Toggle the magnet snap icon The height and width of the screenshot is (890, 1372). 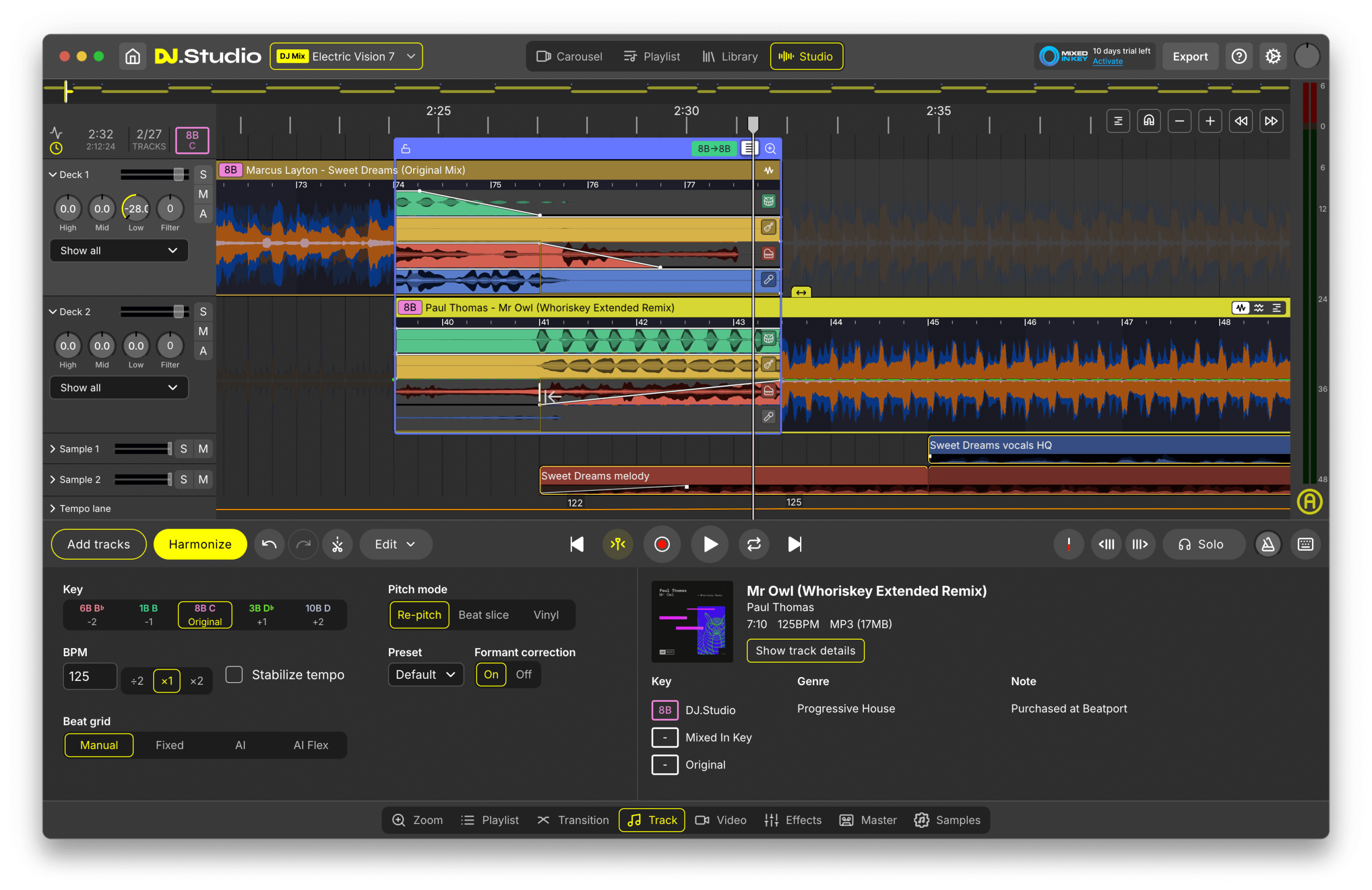(x=1149, y=121)
